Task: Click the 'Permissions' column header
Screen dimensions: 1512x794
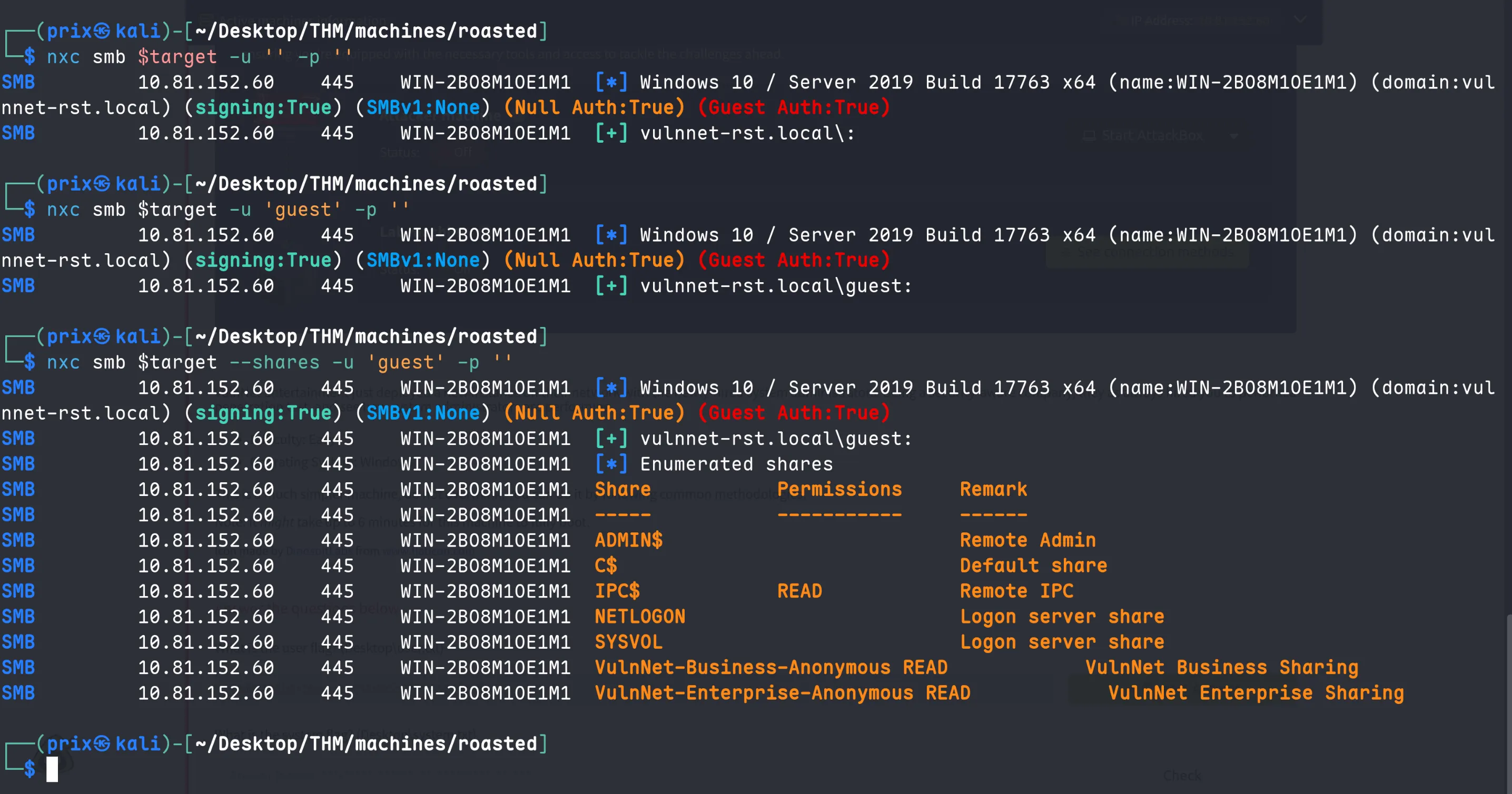Action: pyautogui.click(x=839, y=489)
